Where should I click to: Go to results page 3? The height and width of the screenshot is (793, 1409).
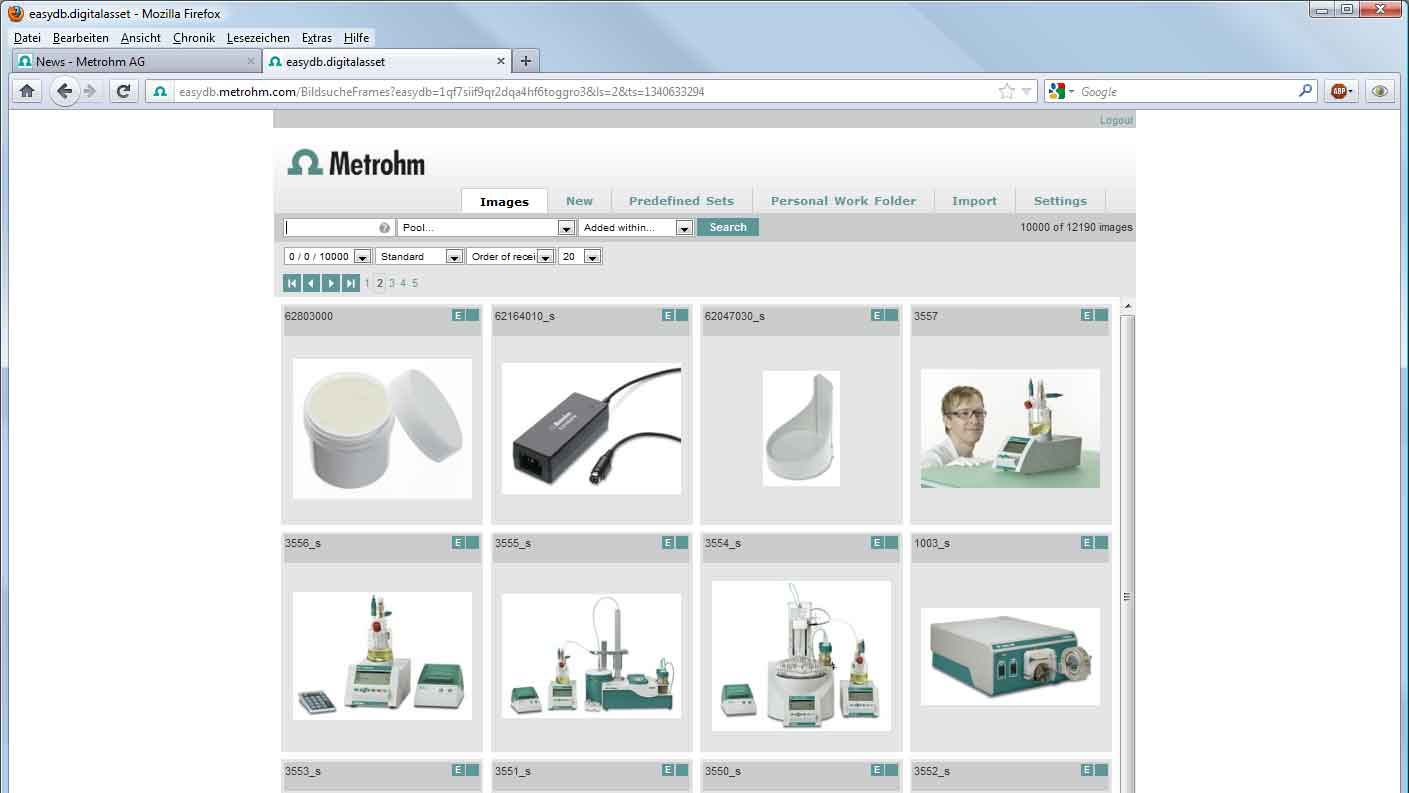click(392, 283)
